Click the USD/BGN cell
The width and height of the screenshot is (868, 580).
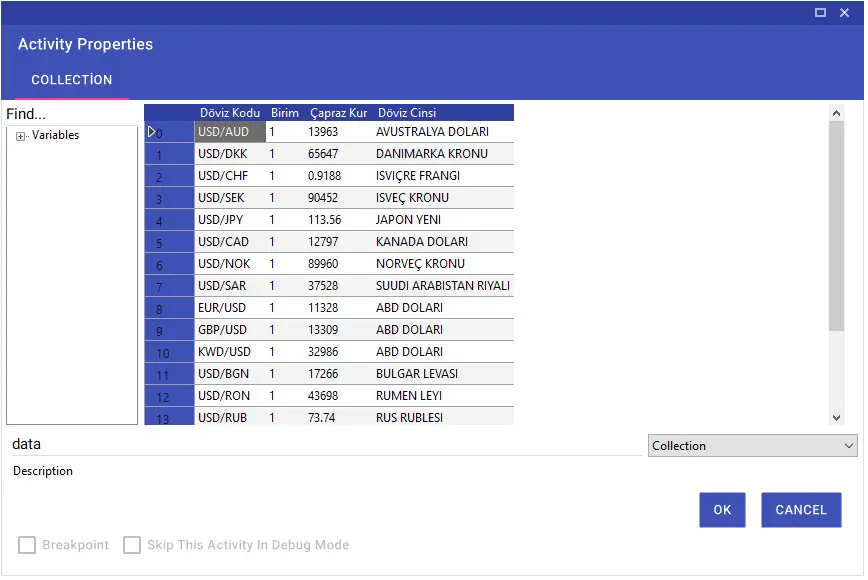click(231, 375)
